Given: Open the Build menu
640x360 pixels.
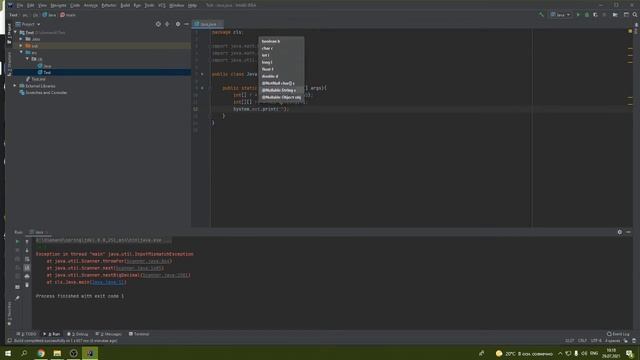Looking at the screenshot, I should (x=125, y=5).
